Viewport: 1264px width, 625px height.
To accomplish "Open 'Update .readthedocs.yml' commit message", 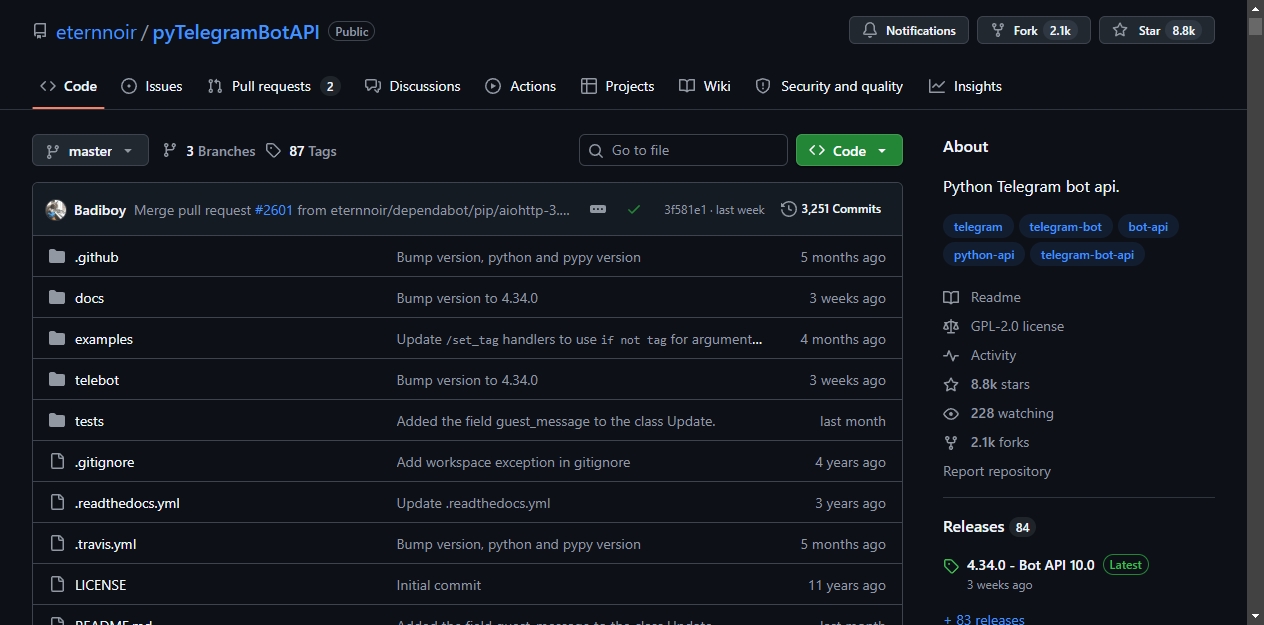I will (474, 503).
